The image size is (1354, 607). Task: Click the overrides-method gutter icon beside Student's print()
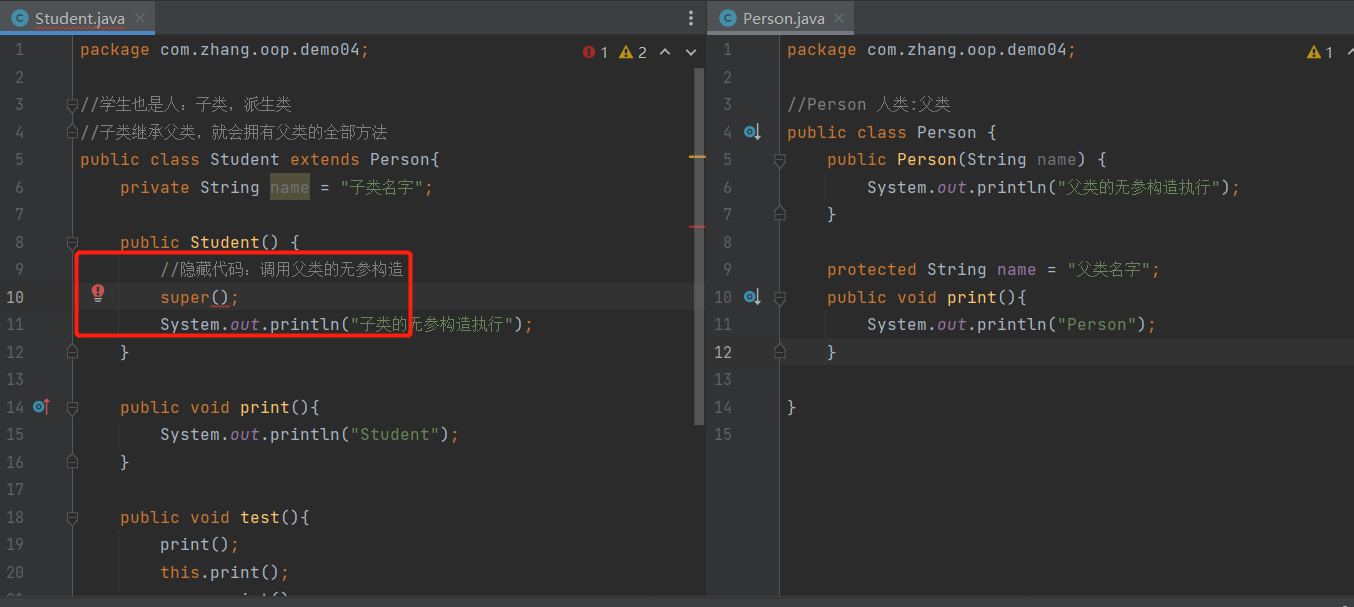[x=41, y=407]
